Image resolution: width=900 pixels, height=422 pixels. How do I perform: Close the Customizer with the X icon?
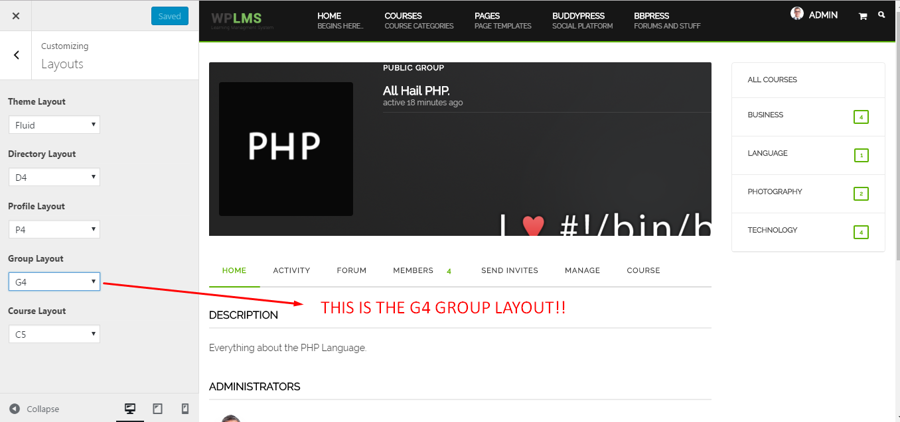coord(16,16)
